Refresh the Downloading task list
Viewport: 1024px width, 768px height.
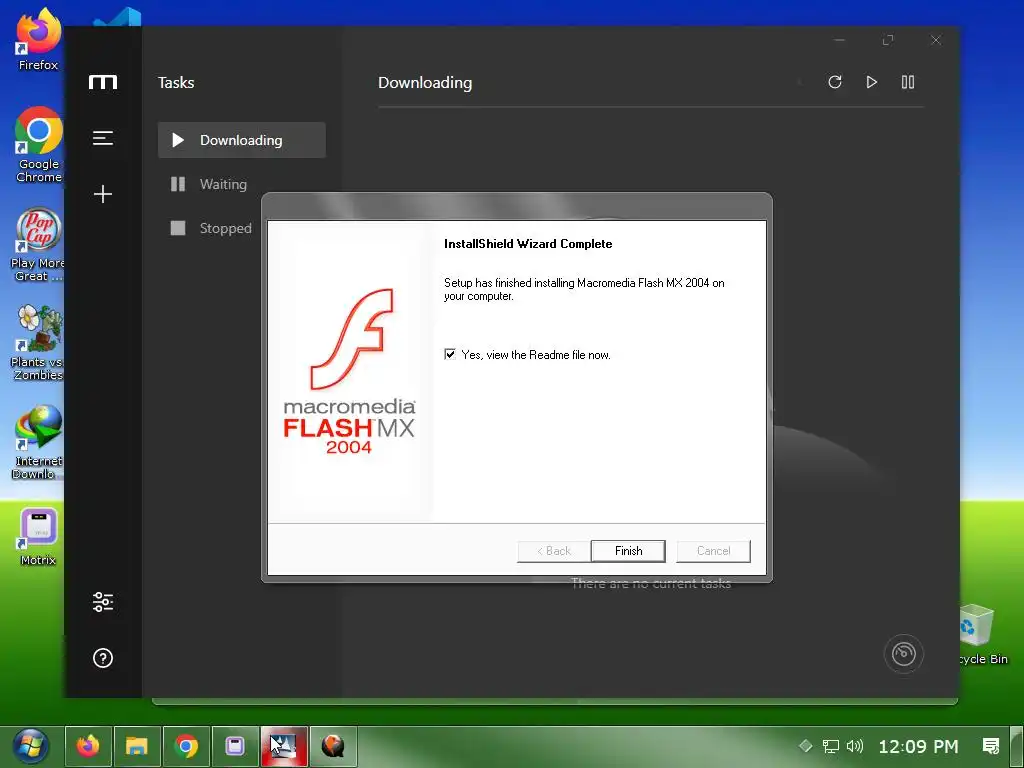click(835, 82)
